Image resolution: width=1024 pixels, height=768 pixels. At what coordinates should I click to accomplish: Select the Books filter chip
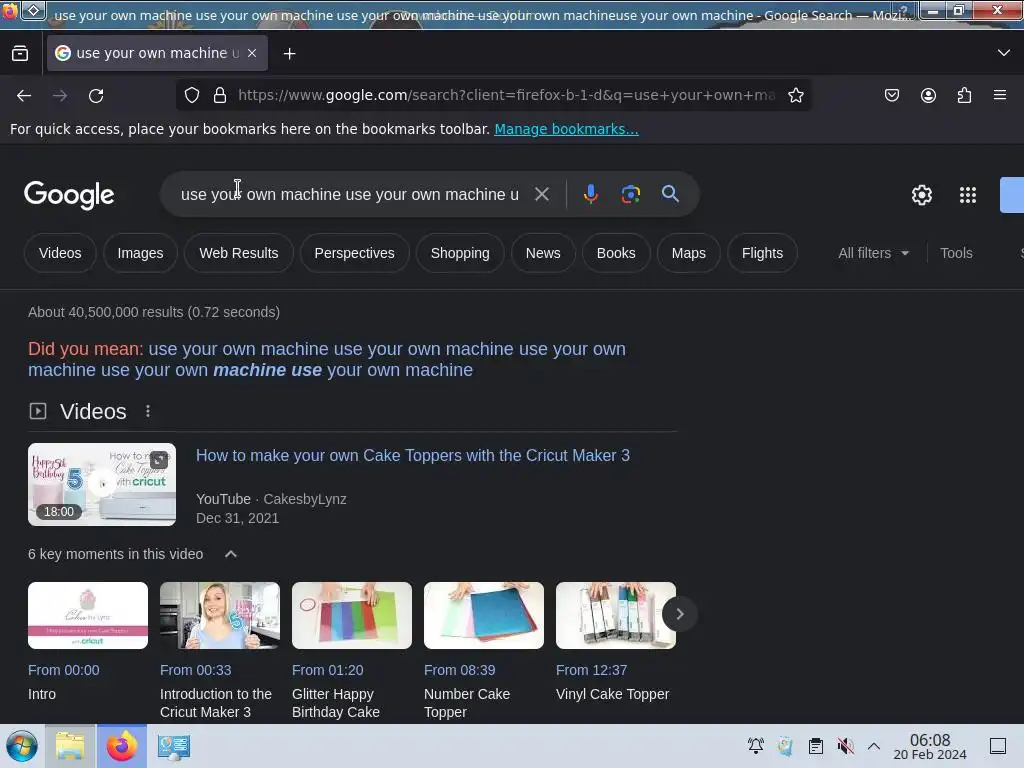click(616, 253)
